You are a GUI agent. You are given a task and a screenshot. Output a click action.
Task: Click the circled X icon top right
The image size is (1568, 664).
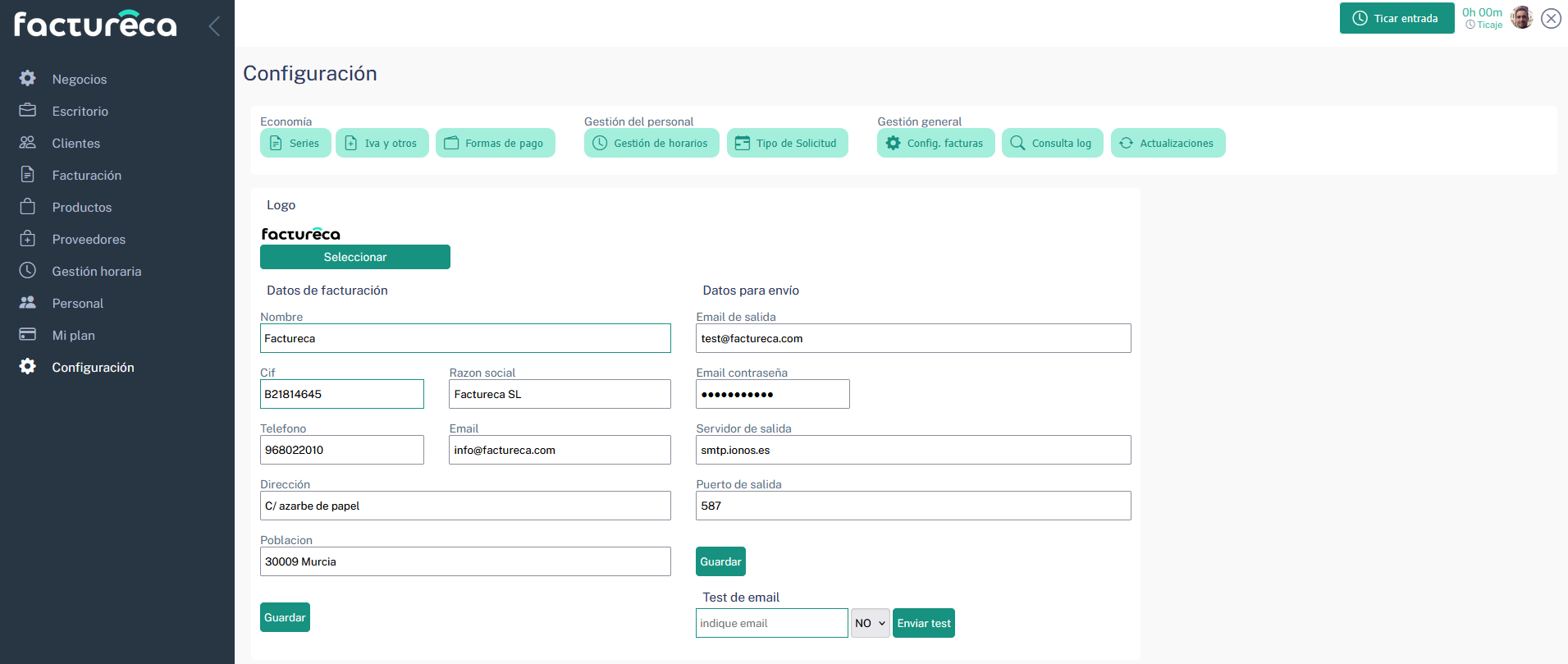[x=1551, y=18]
